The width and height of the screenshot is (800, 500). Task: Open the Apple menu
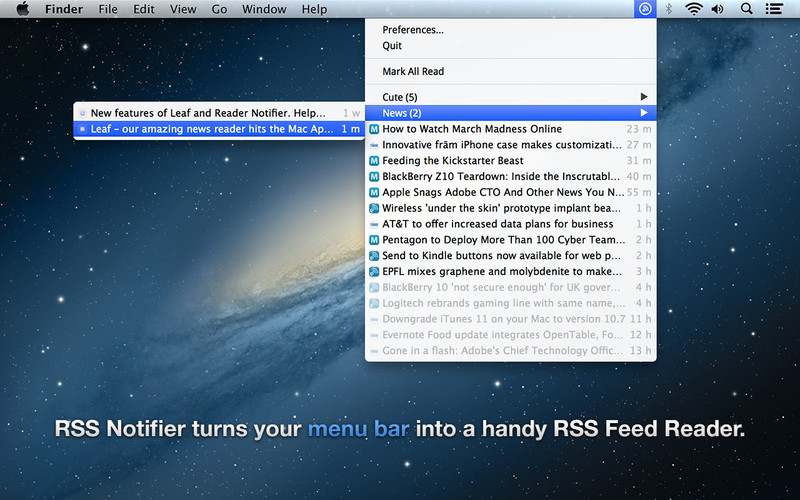tap(22, 9)
